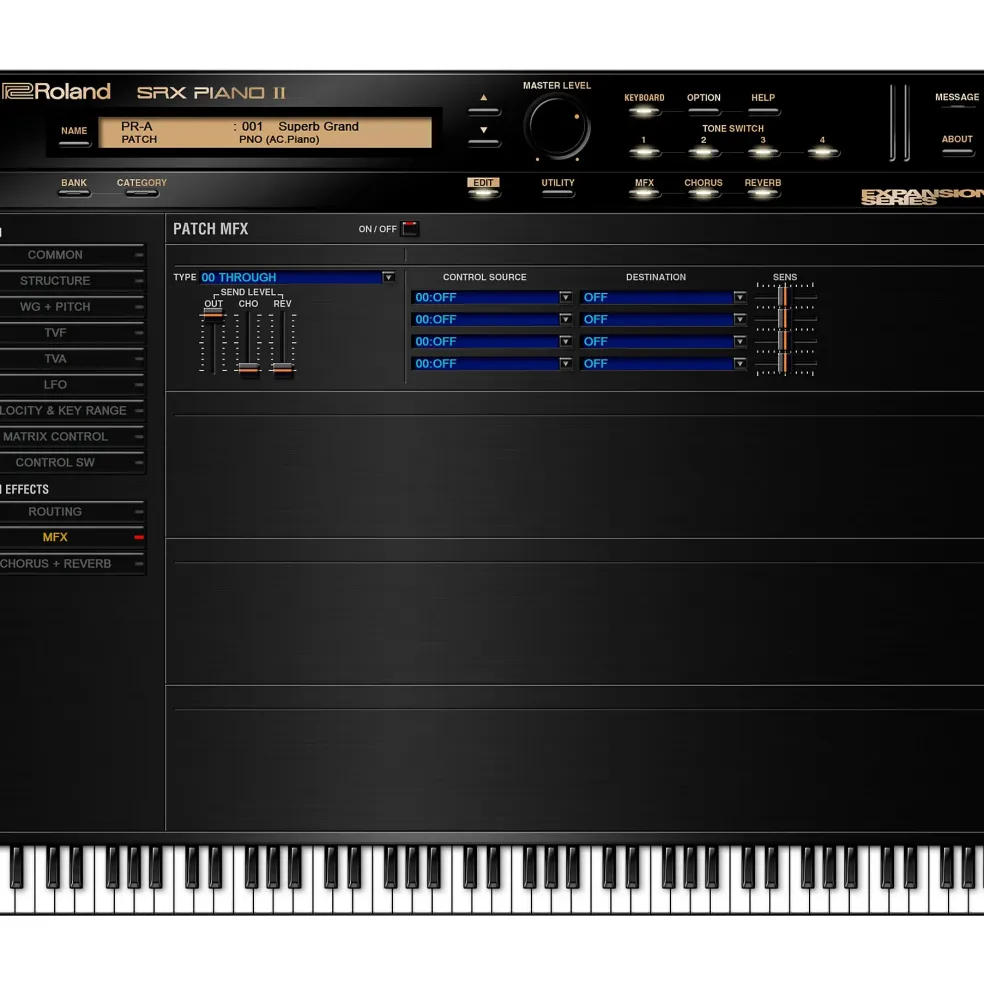Image resolution: width=984 pixels, height=985 pixels.
Task: Open the LFO section
Action: [72, 384]
